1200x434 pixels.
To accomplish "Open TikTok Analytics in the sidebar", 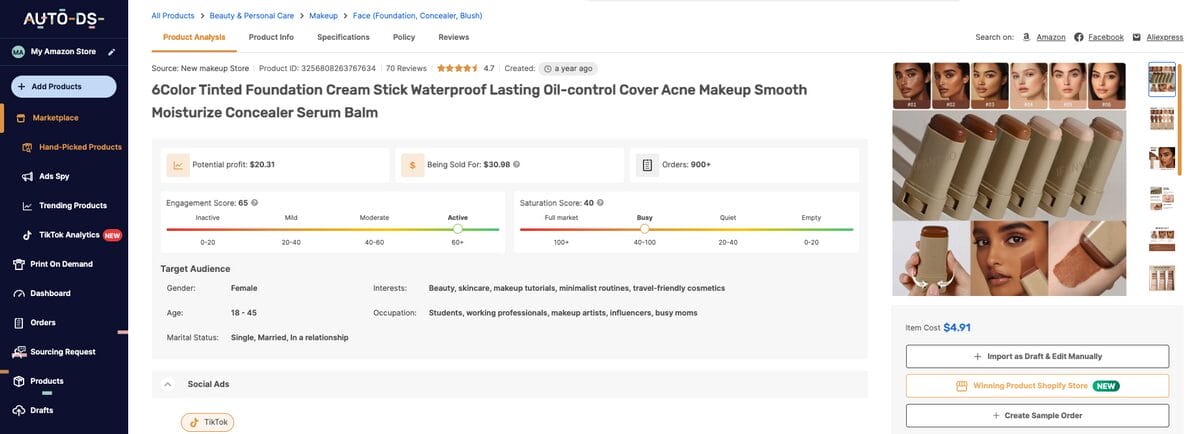I will tap(72, 235).
